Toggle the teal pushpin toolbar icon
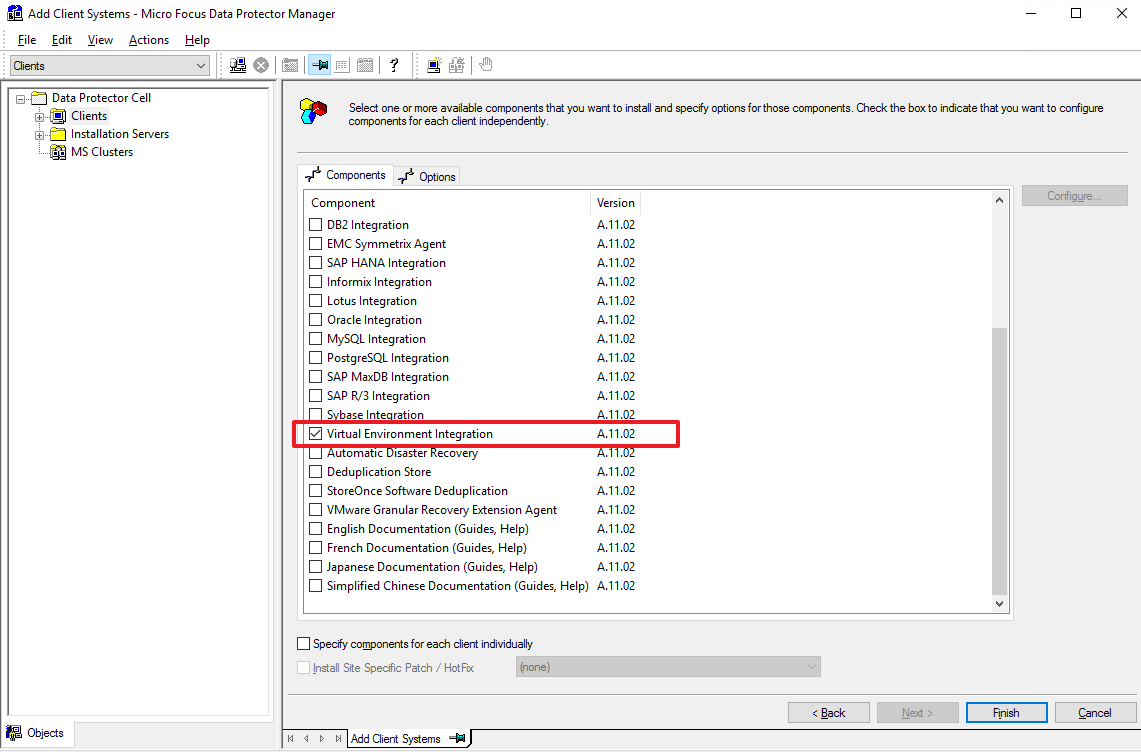Image resolution: width=1141 pixels, height=752 pixels. (x=319, y=66)
